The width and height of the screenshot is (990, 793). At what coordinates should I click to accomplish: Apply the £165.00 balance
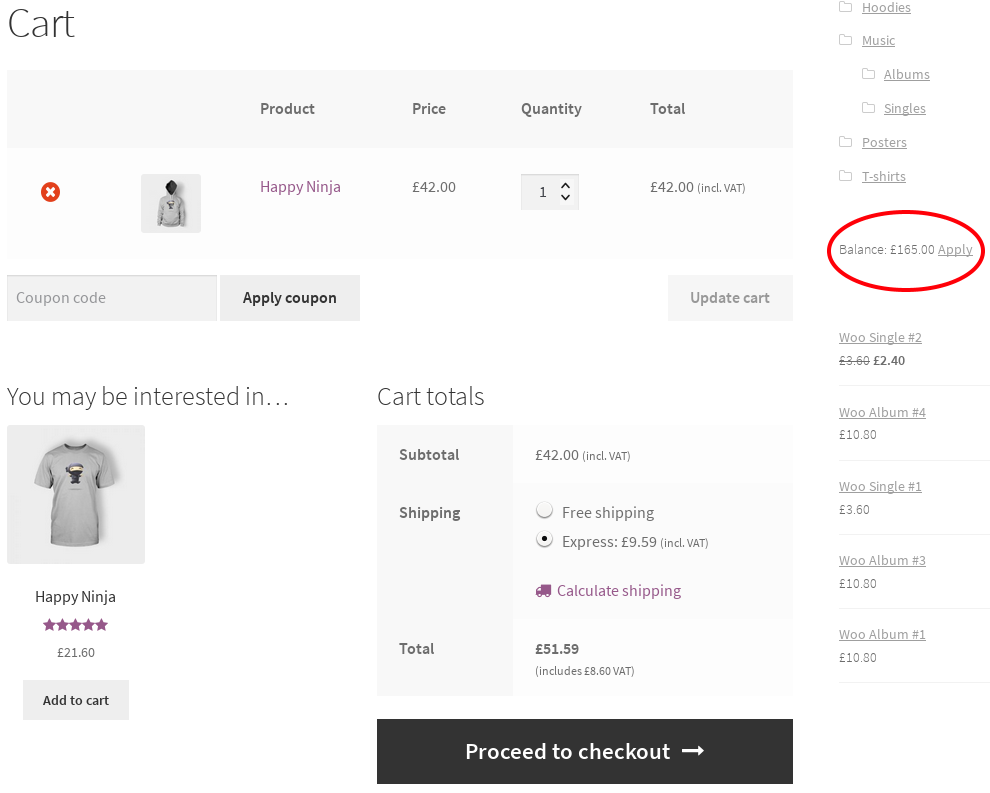point(955,249)
